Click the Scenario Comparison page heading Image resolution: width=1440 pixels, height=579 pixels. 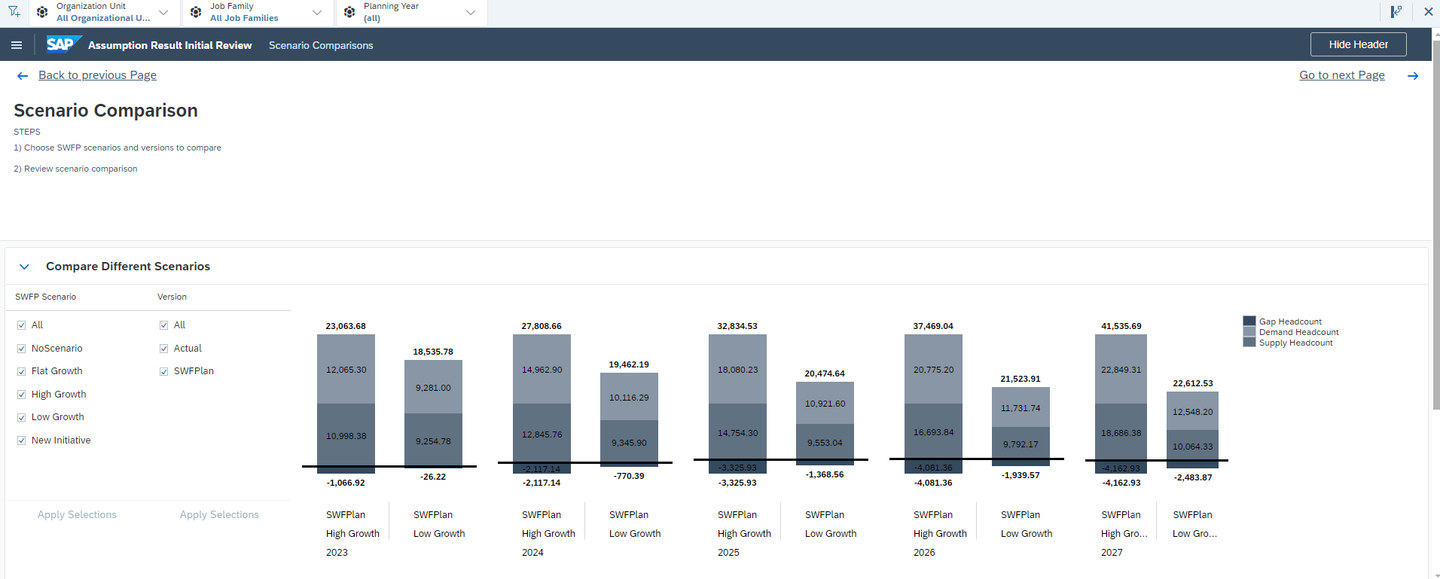coord(106,111)
